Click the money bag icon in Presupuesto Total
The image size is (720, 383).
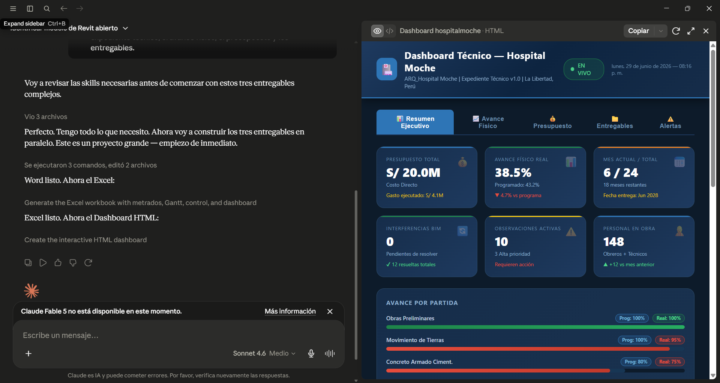pos(462,162)
